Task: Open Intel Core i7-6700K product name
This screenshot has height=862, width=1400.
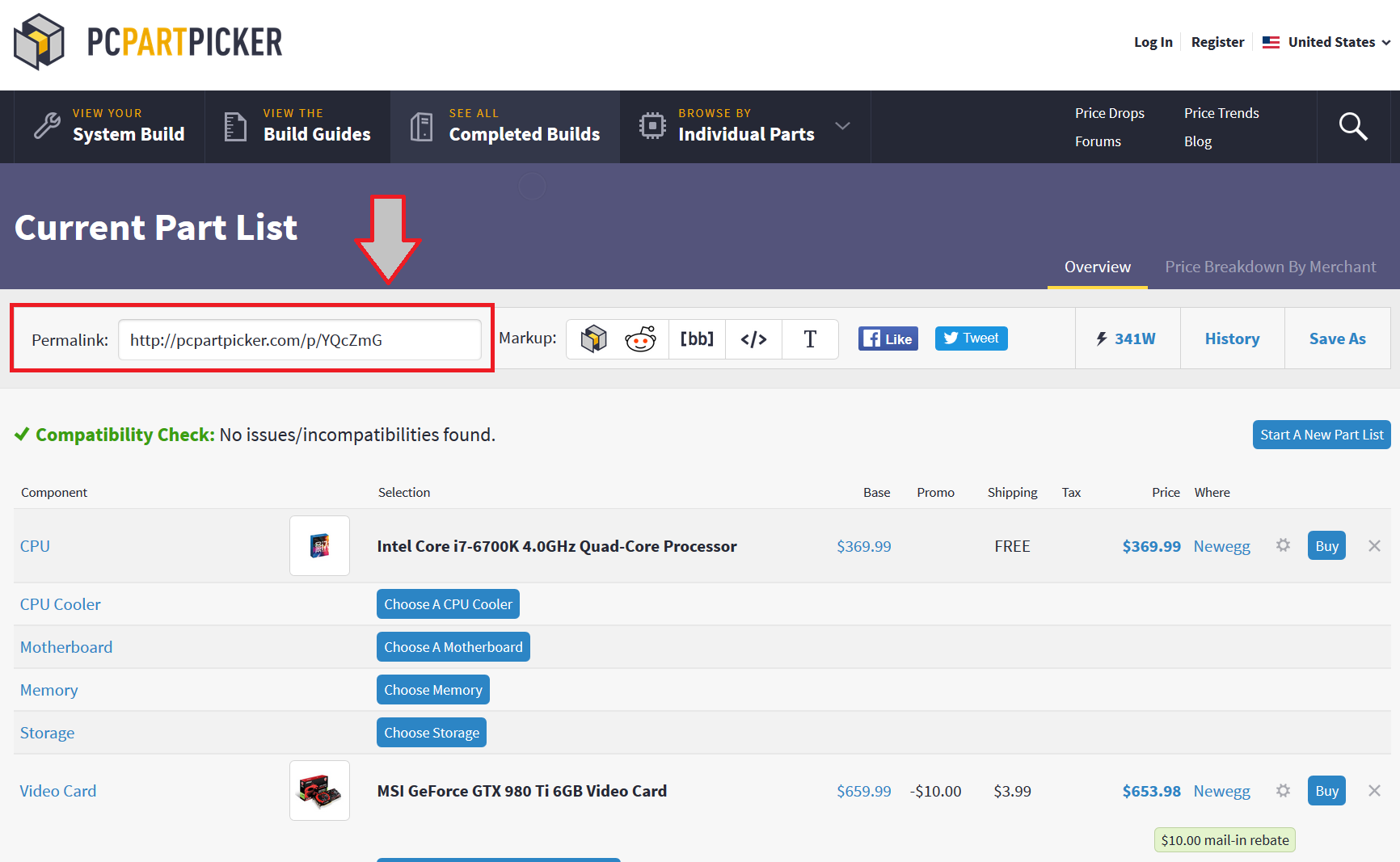Action: coord(557,546)
